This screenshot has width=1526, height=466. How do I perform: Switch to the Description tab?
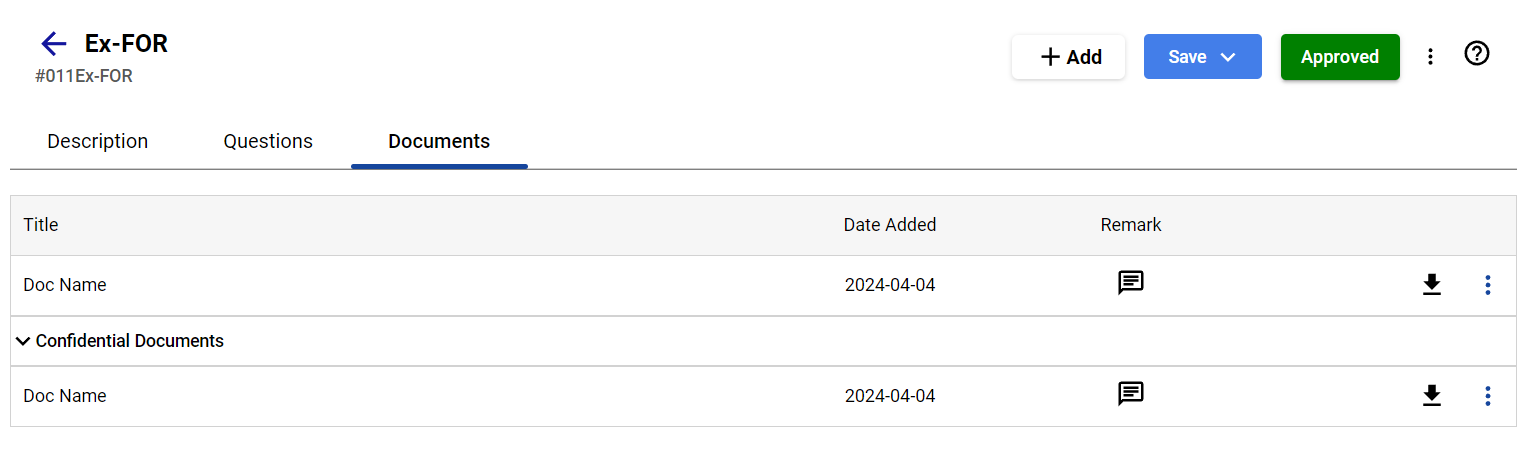point(98,141)
